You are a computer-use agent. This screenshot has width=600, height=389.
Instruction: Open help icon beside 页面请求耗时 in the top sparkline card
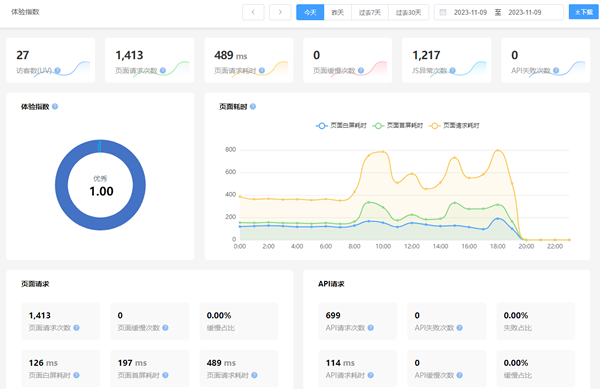pyautogui.click(x=262, y=70)
